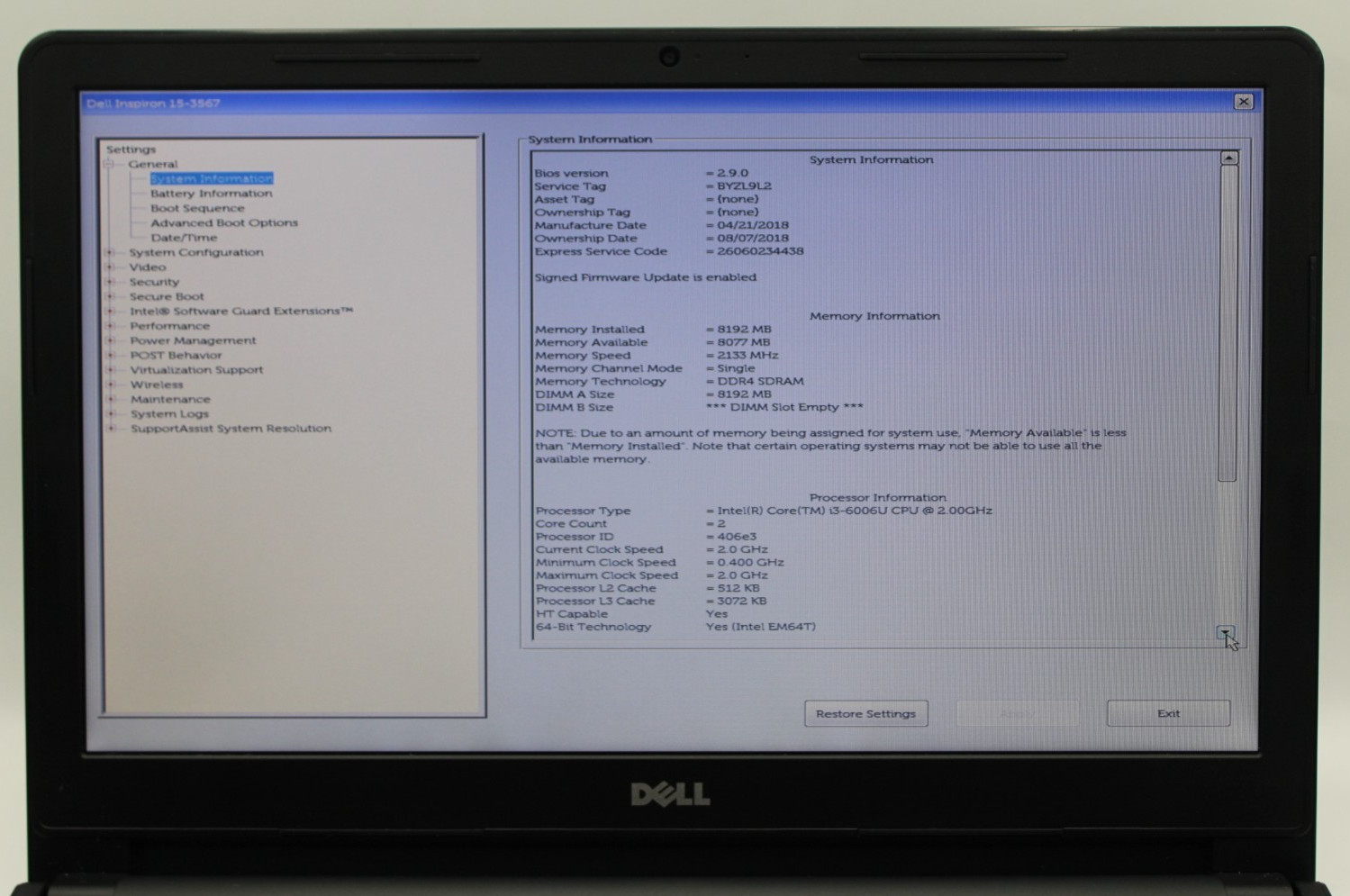The image size is (1350, 896).
Task: Expand Power Management node
Action: [x=110, y=340]
